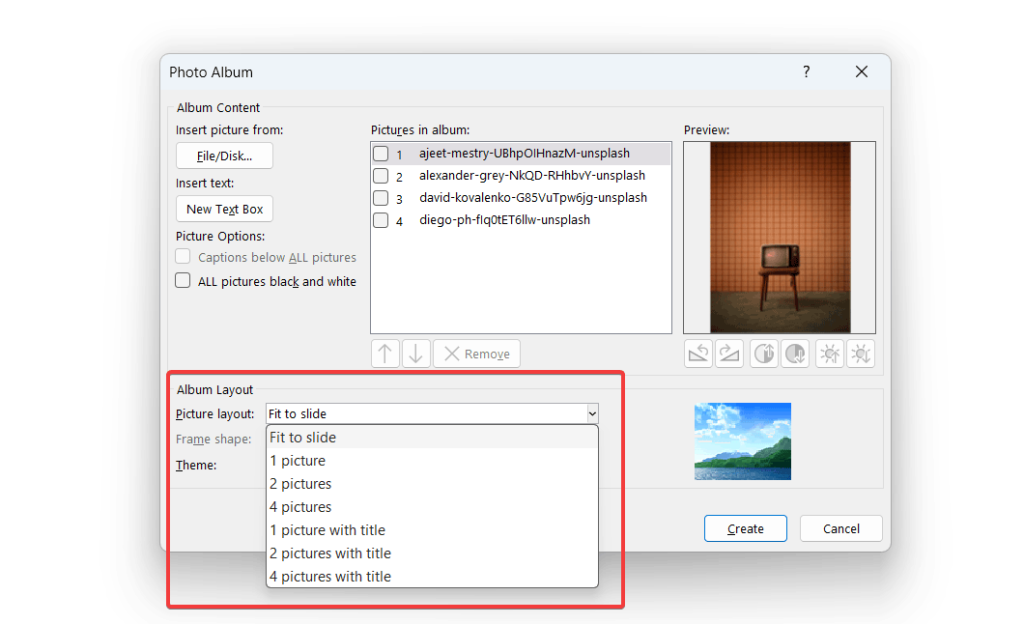This screenshot has height=624, width=1024.
Task: Move the selected picture up in order
Action: [x=385, y=353]
